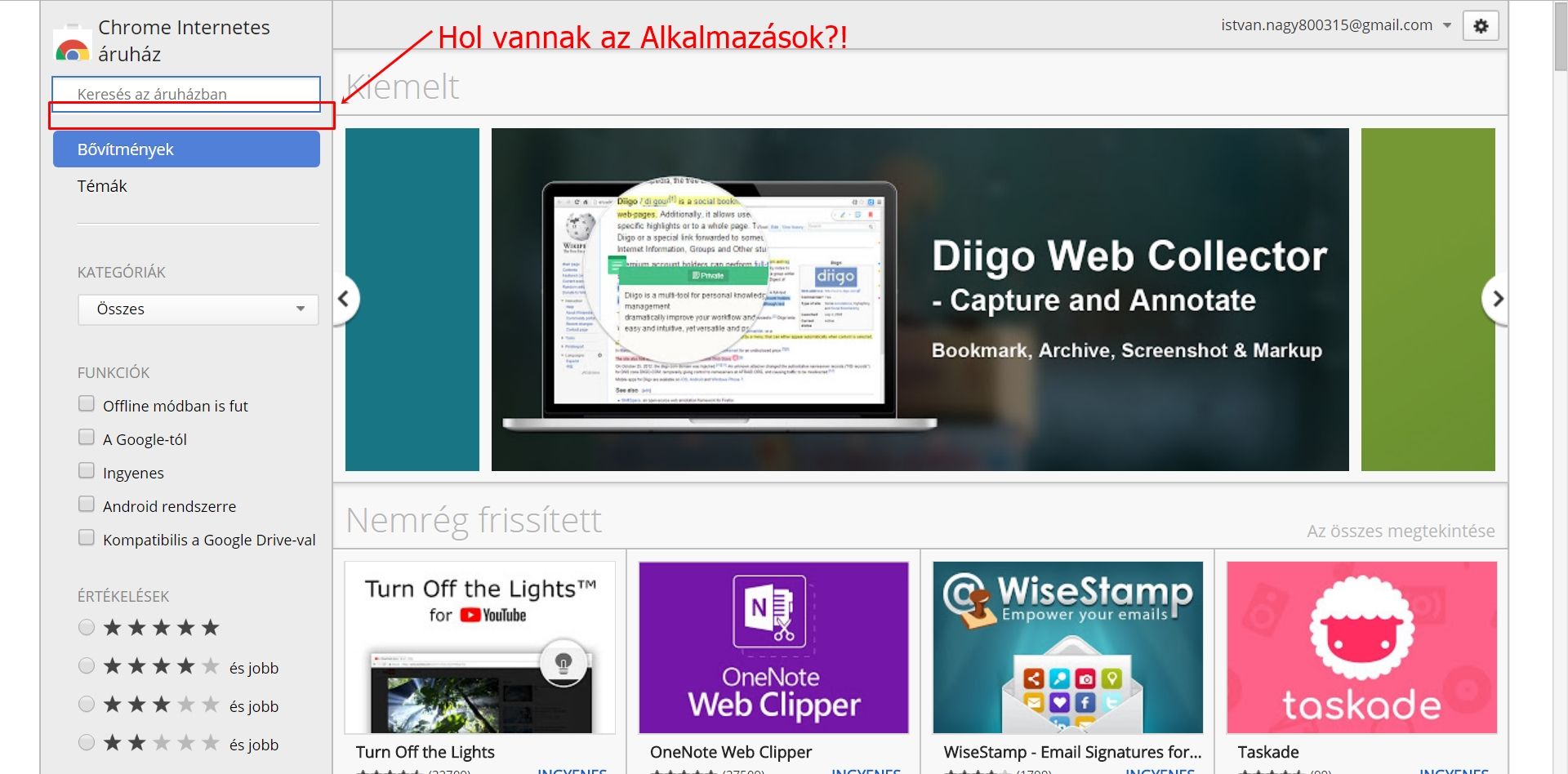Click the Taskade title text
Viewport: 1568px width, 774px height.
pyautogui.click(x=1268, y=752)
